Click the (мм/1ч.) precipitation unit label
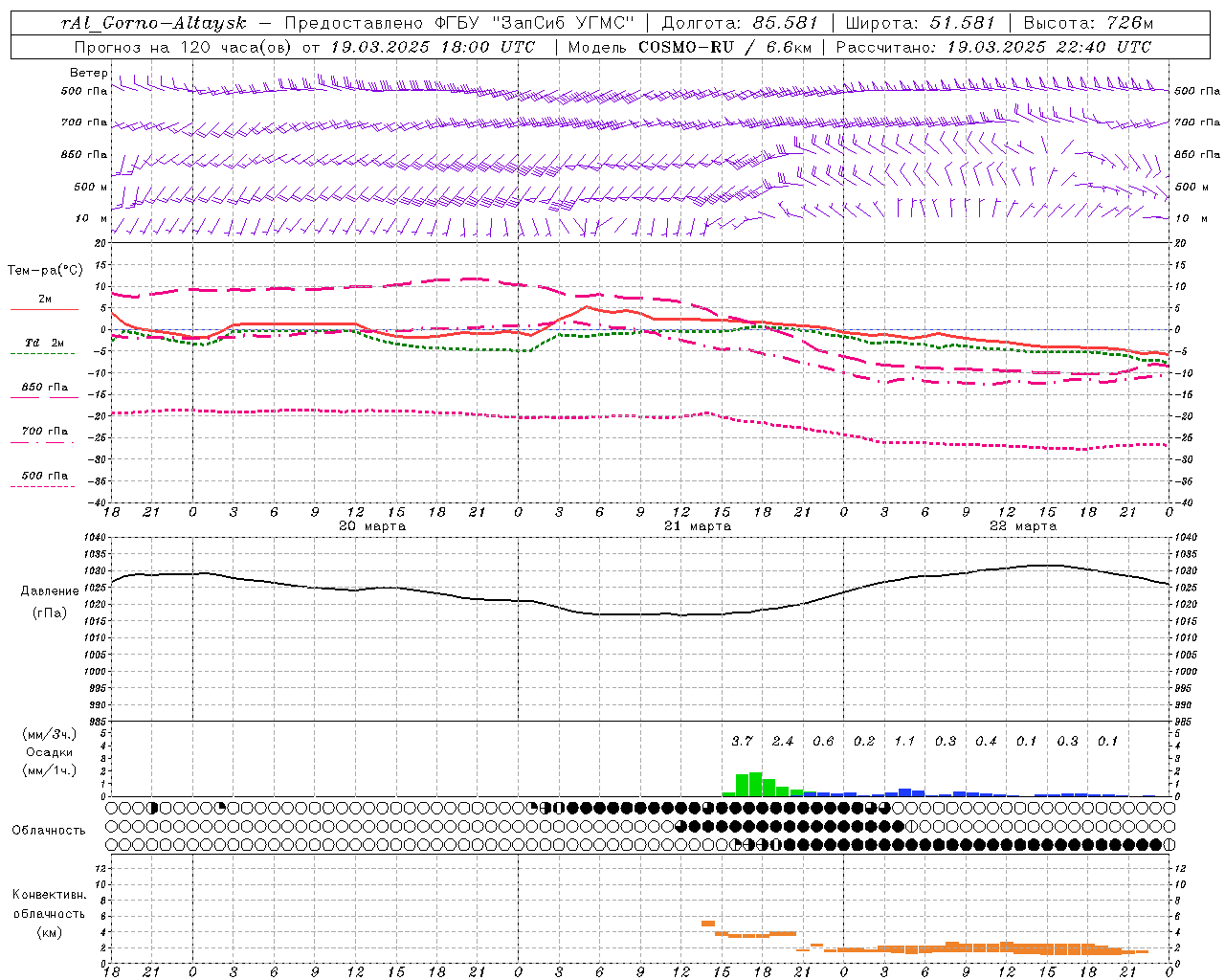The height and width of the screenshot is (980, 1225). point(50,770)
